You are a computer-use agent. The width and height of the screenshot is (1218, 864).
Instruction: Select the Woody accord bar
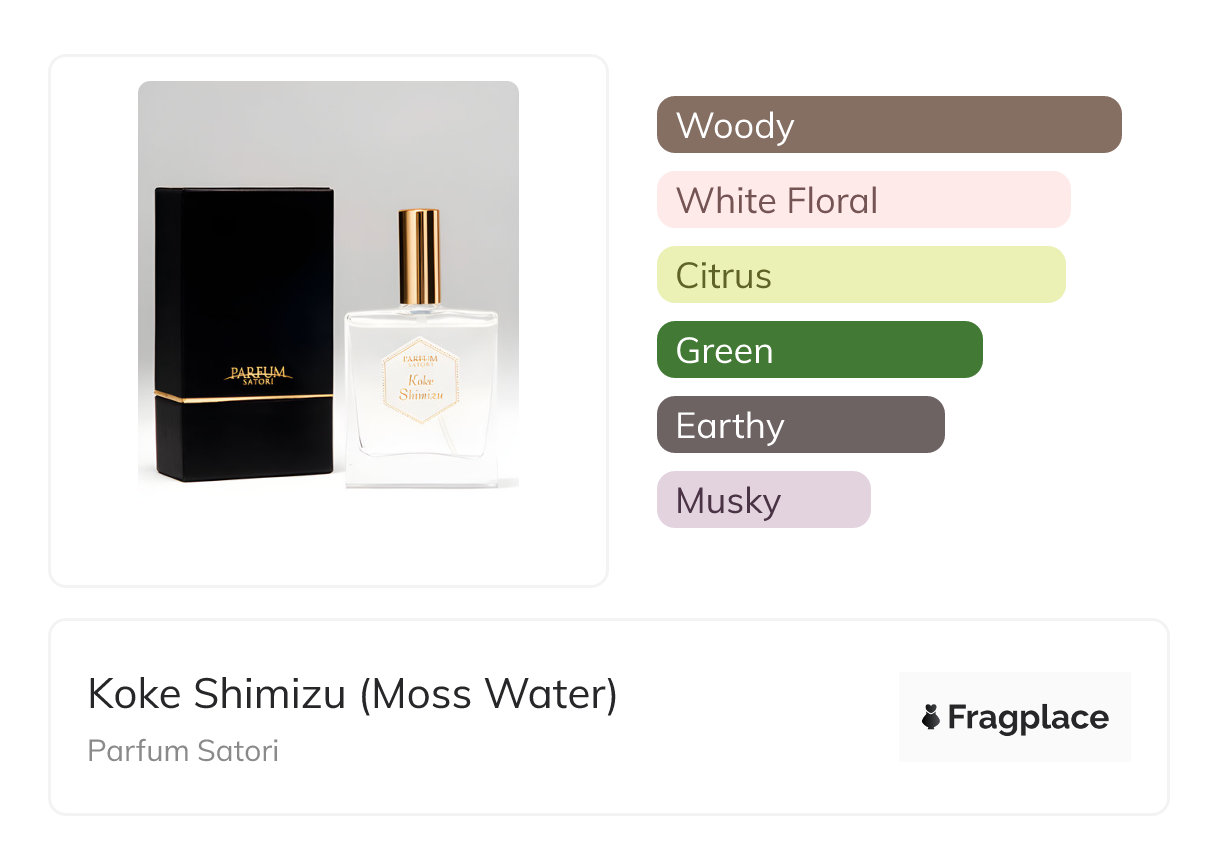click(x=888, y=125)
